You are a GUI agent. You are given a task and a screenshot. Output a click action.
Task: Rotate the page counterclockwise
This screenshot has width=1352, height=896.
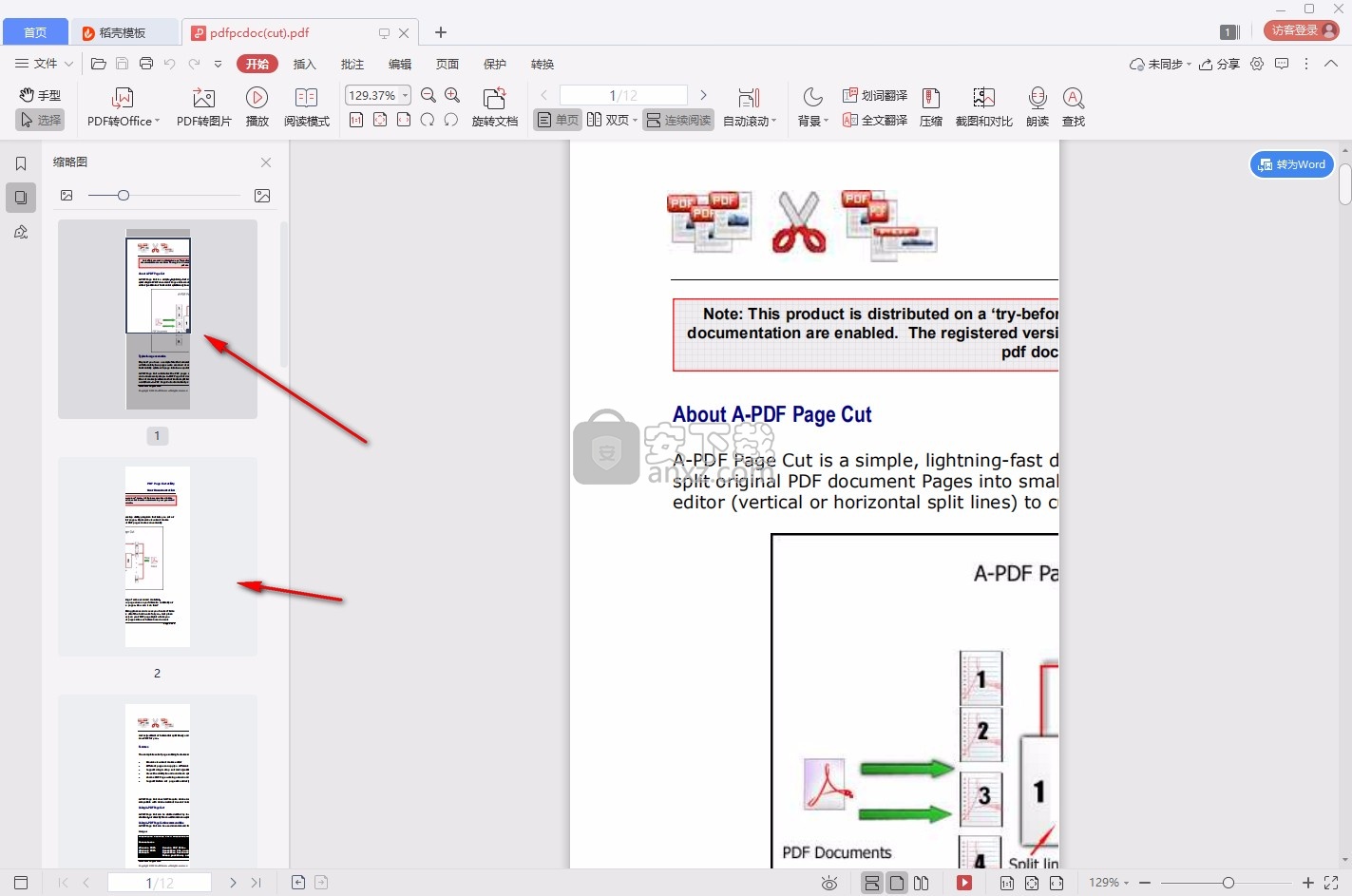tap(451, 120)
